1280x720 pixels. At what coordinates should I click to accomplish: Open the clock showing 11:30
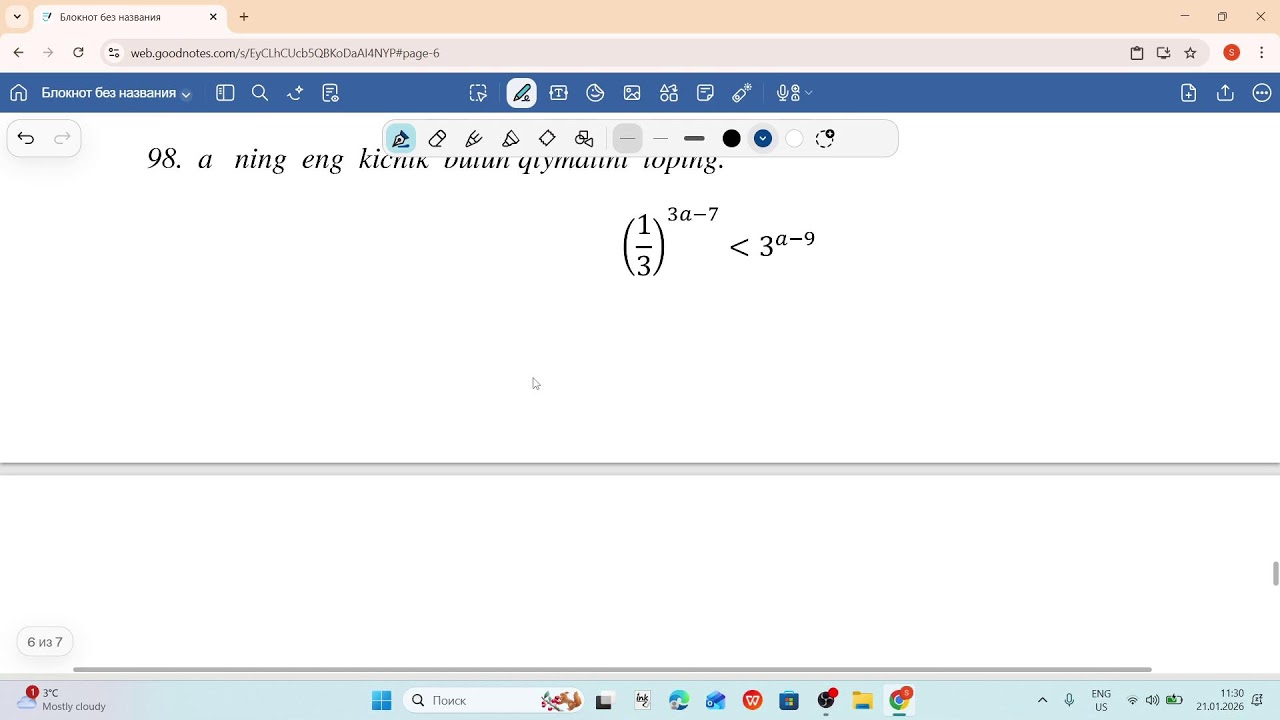(x=1220, y=700)
